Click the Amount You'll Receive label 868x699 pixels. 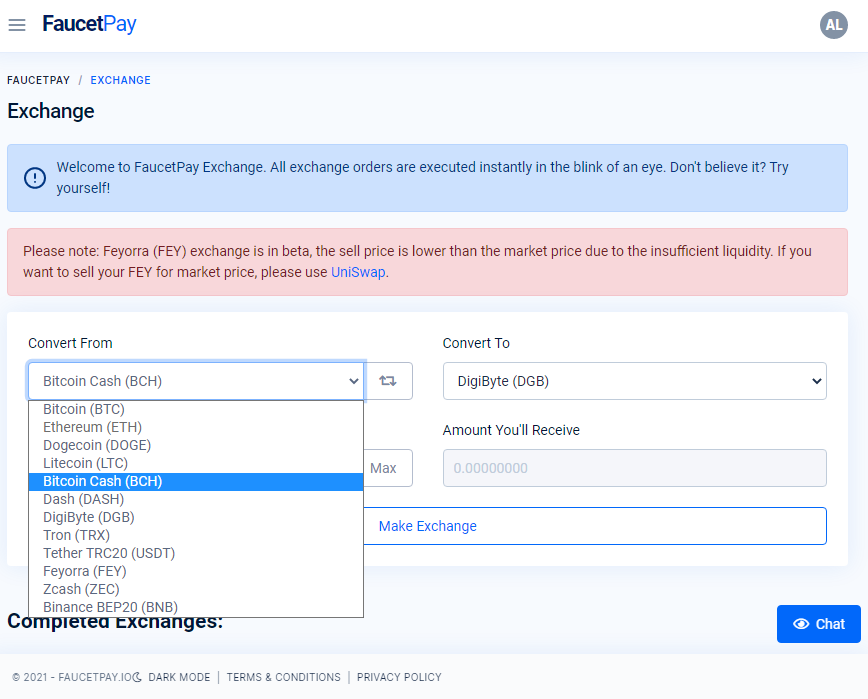(511, 430)
